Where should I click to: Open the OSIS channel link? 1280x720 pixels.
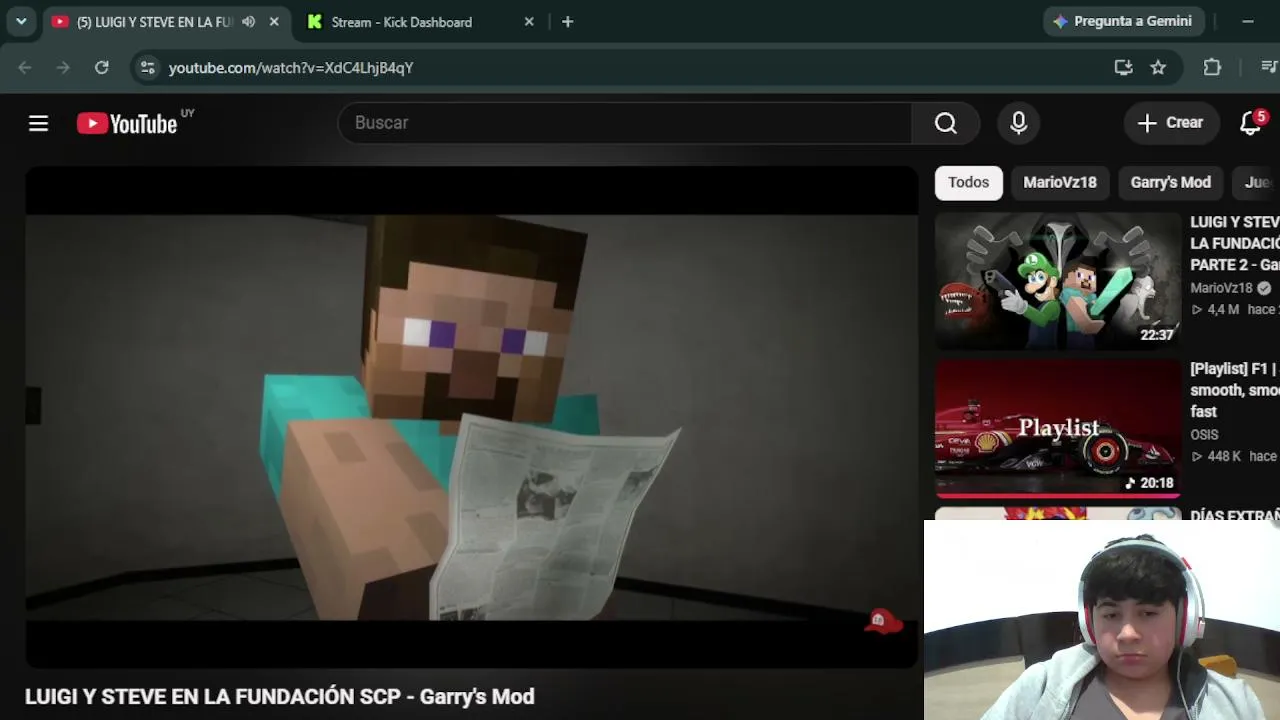tap(1204, 435)
